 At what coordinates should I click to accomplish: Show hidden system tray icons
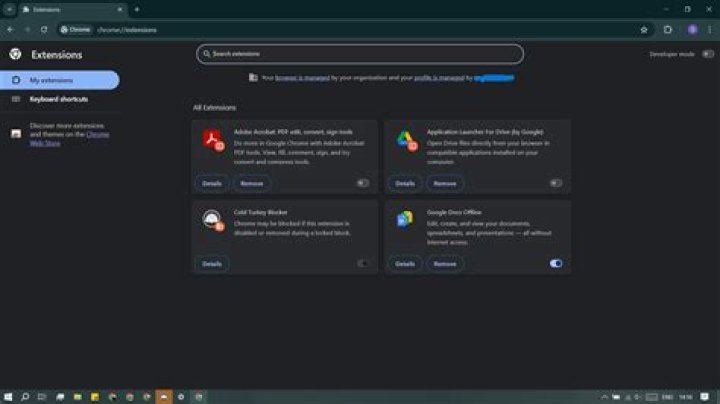coord(605,397)
